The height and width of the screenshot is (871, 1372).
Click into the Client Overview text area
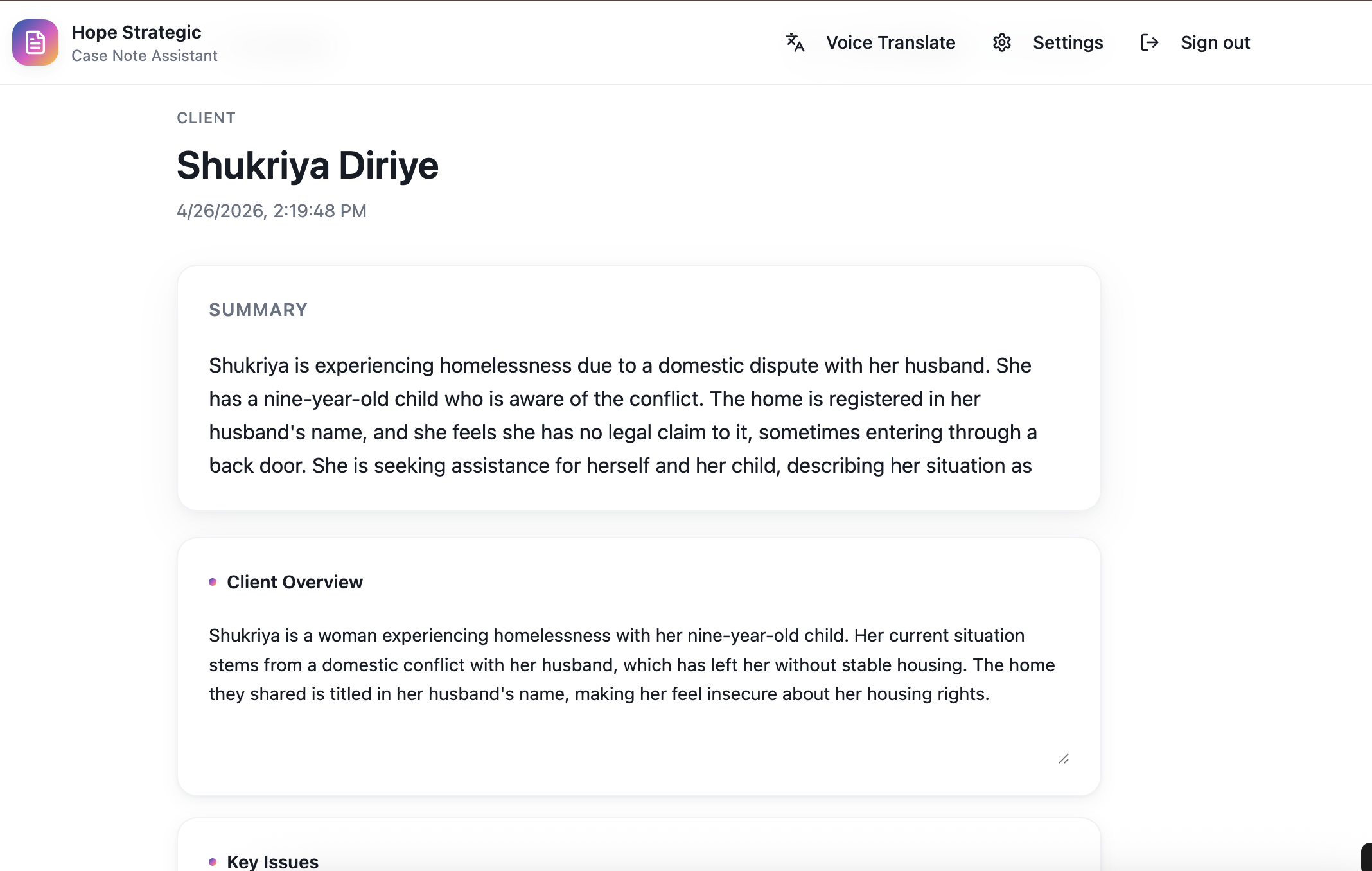tap(631, 665)
